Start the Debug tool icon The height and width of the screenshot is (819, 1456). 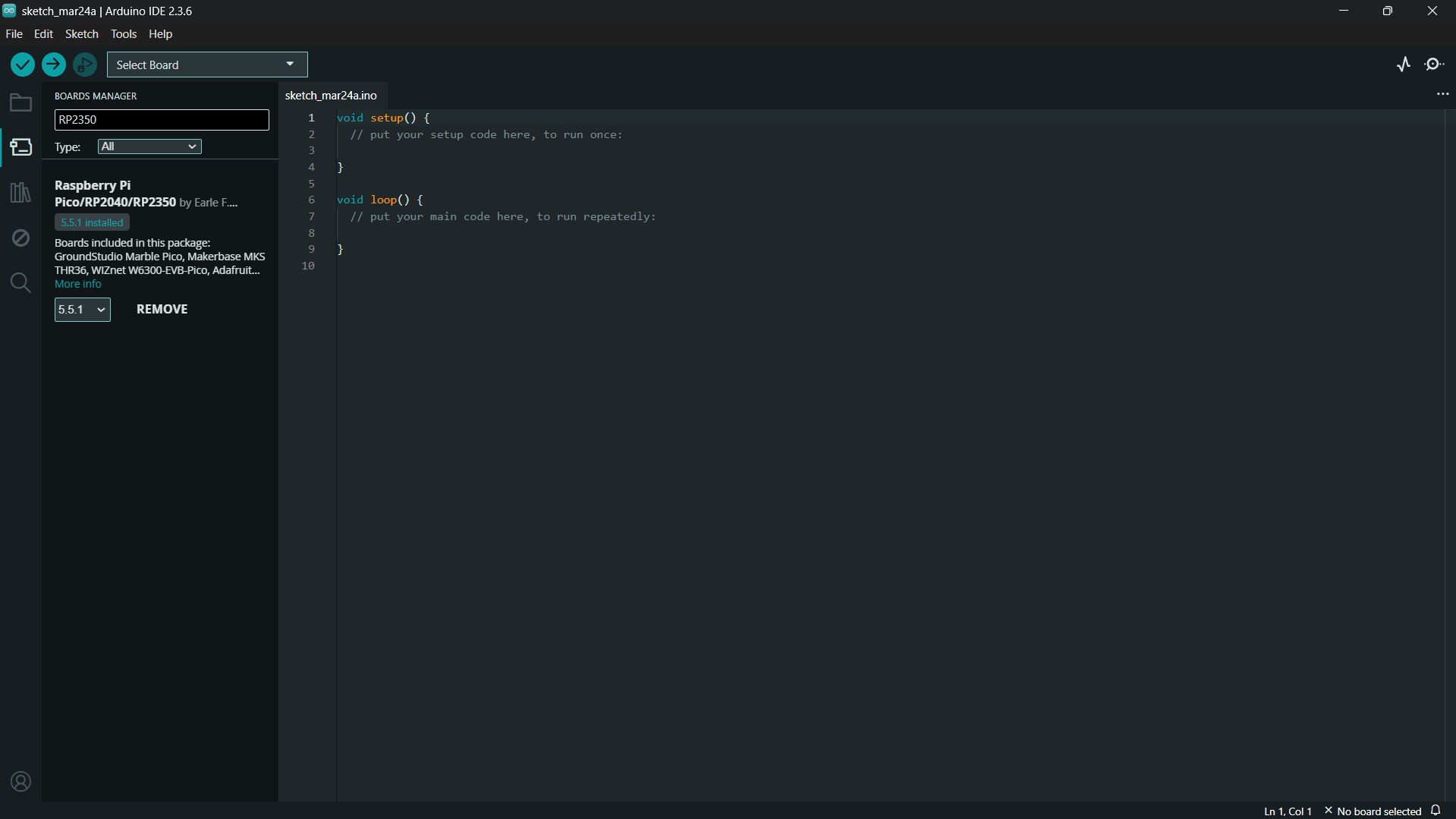pos(85,65)
